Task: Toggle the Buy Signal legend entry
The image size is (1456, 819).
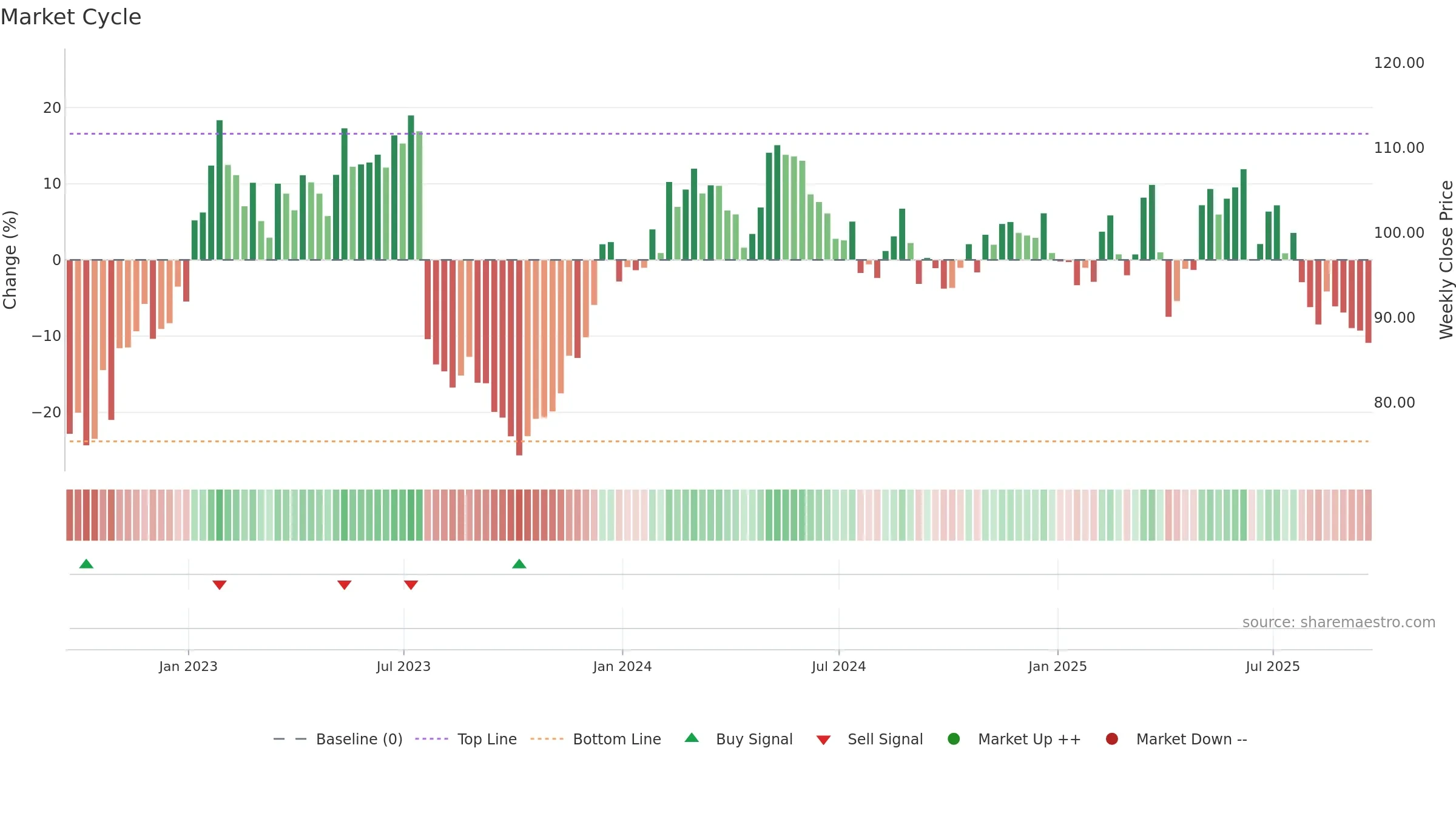Action: click(x=738, y=739)
